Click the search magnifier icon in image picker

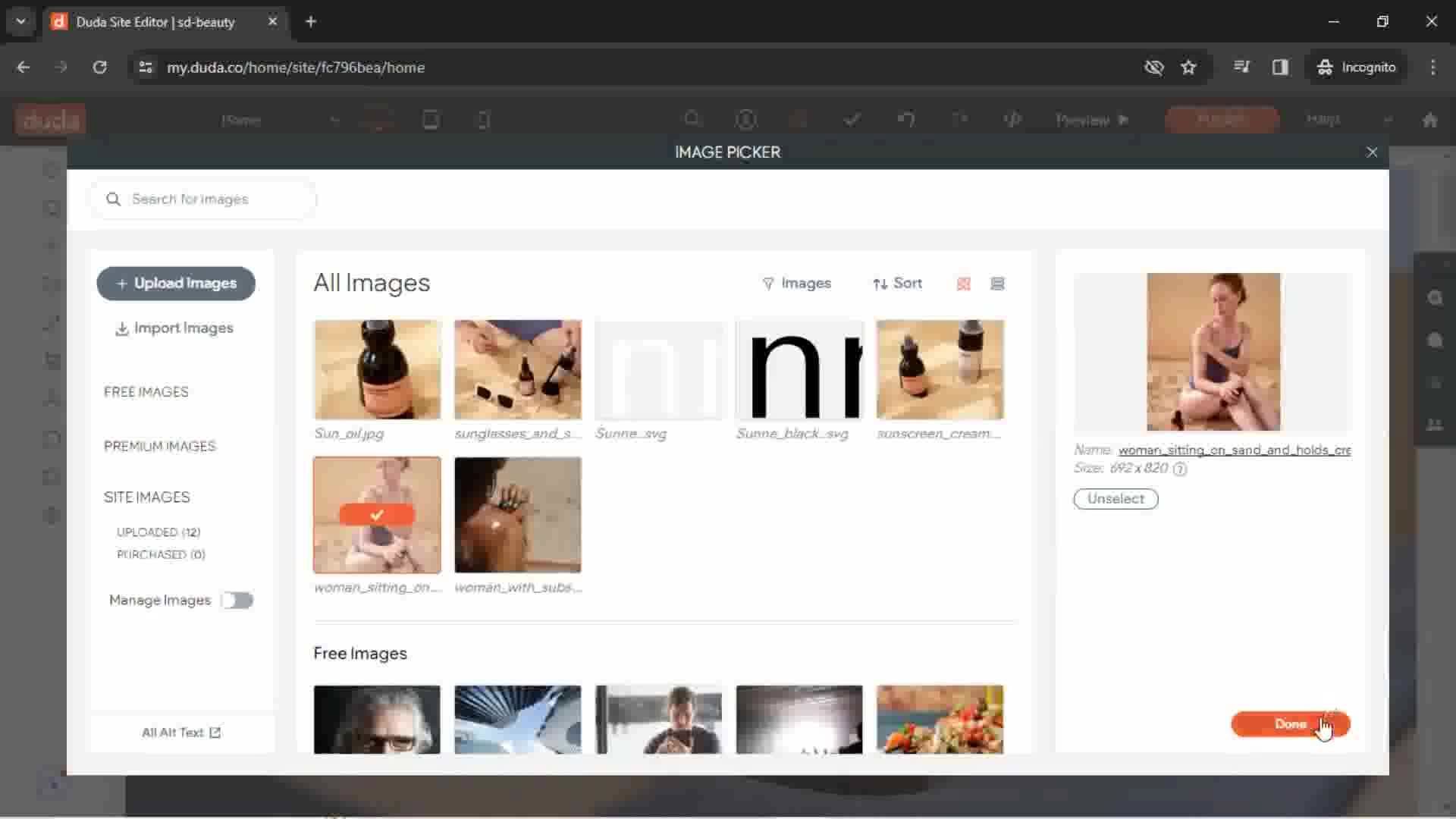click(x=114, y=199)
